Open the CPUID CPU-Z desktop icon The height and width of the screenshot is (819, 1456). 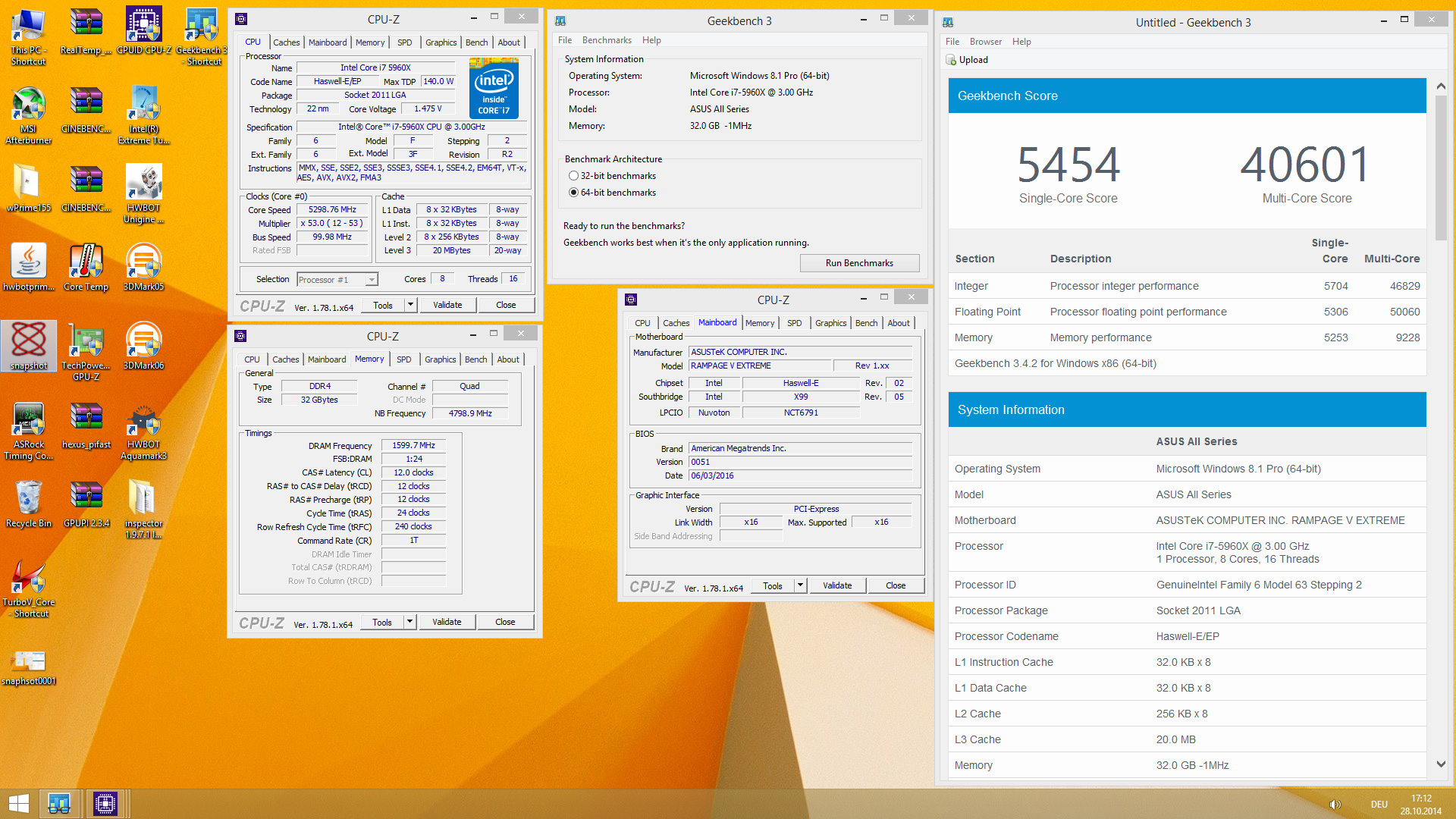143,32
